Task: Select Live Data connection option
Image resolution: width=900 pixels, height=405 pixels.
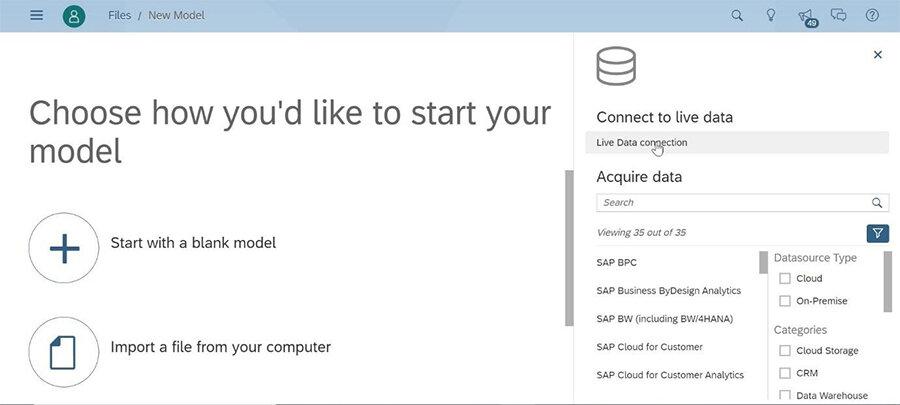Action: point(642,143)
